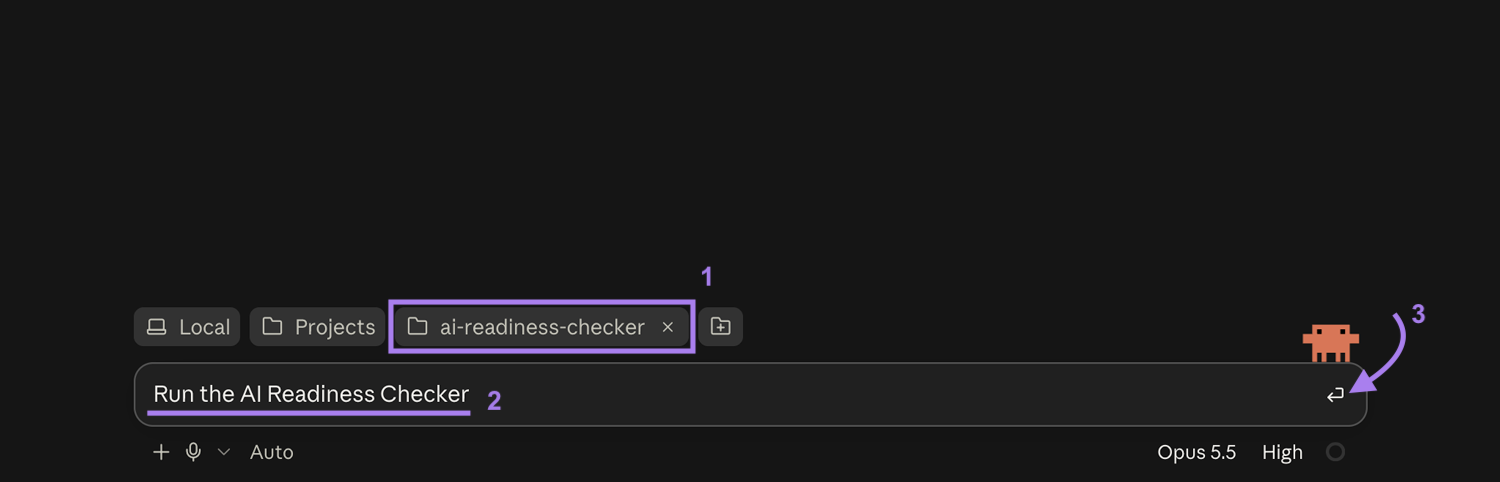Click the purple number 3 annotation label

coord(1418,315)
